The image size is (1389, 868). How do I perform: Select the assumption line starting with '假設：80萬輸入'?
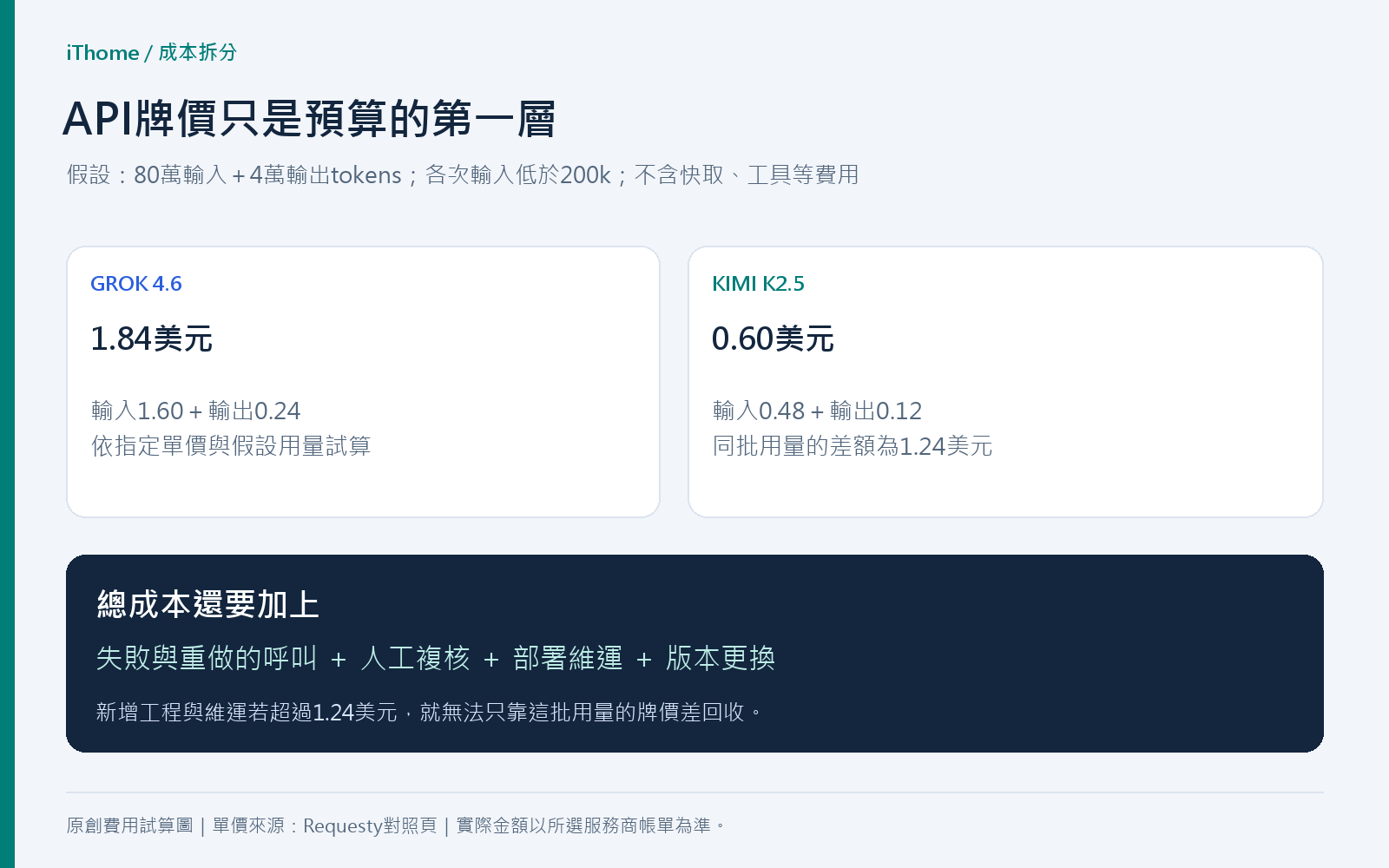point(463,174)
